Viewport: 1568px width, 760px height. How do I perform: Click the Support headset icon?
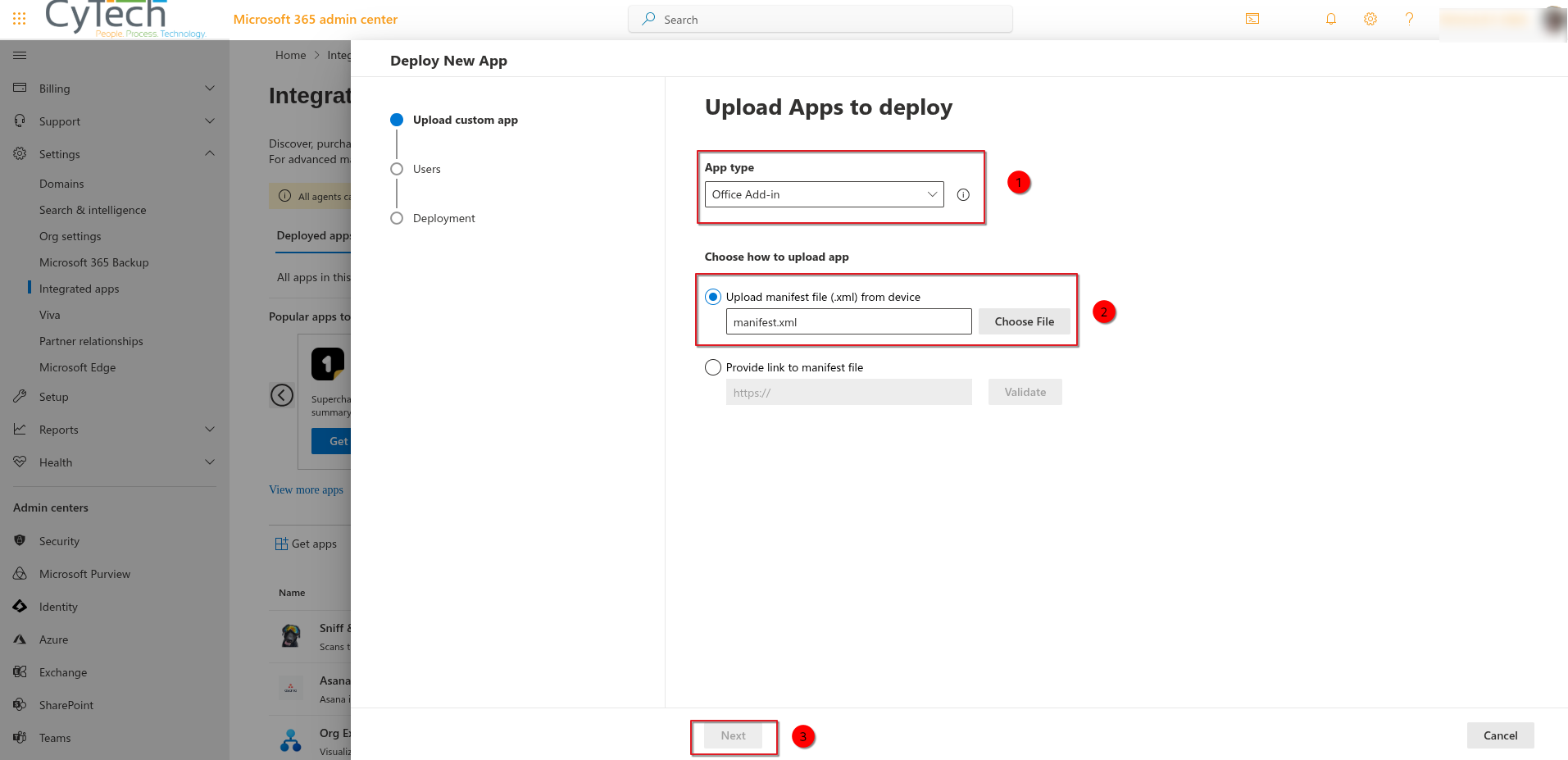pyautogui.click(x=20, y=121)
